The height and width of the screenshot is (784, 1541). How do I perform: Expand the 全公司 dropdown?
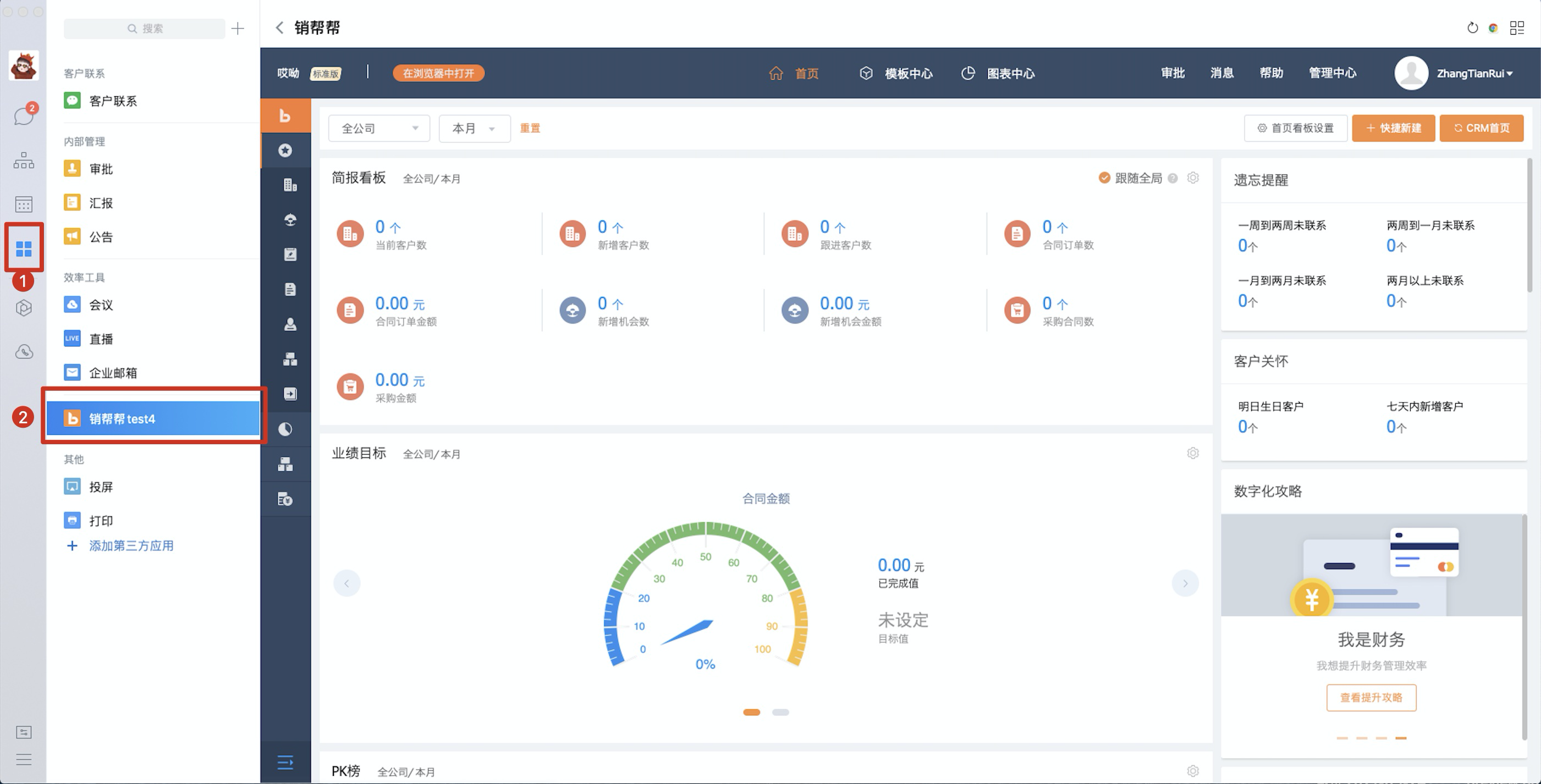[x=379, y=129]
